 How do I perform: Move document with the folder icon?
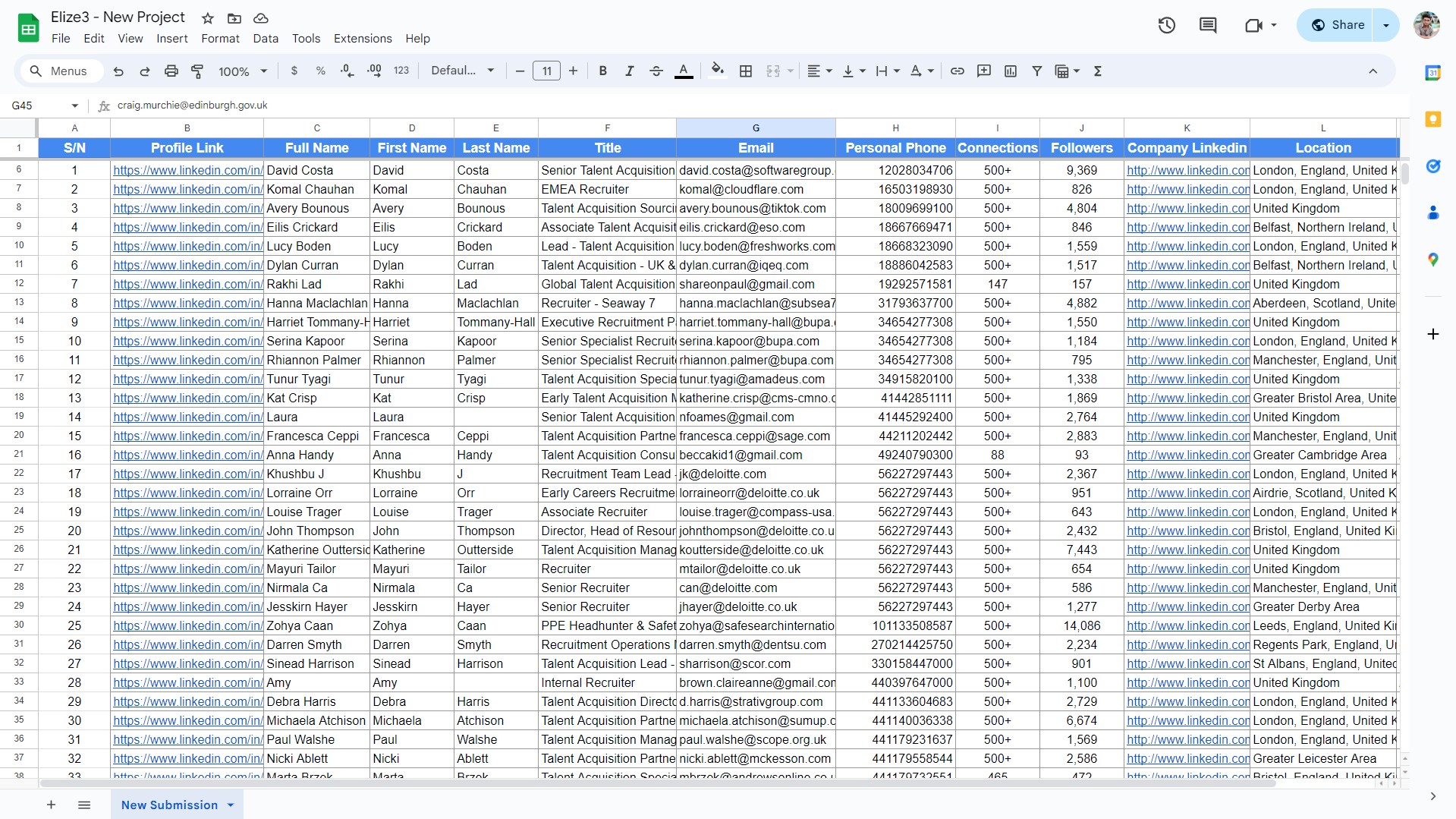[x=234, y=18]
